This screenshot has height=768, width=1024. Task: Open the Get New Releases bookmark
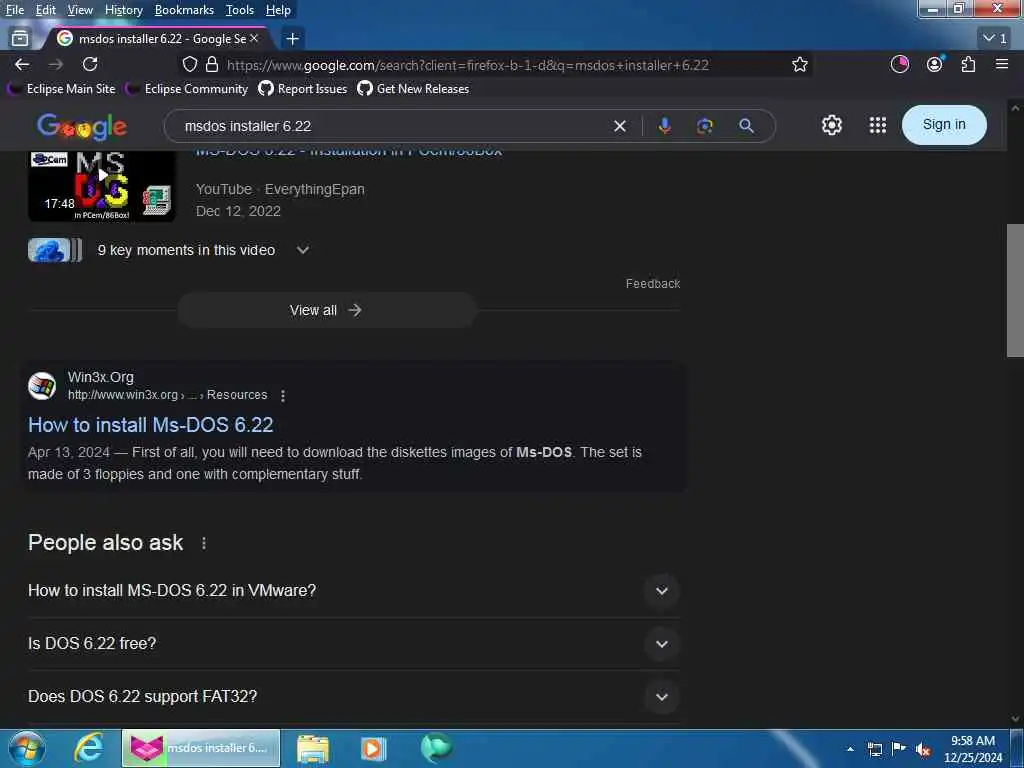click(413, 89)
